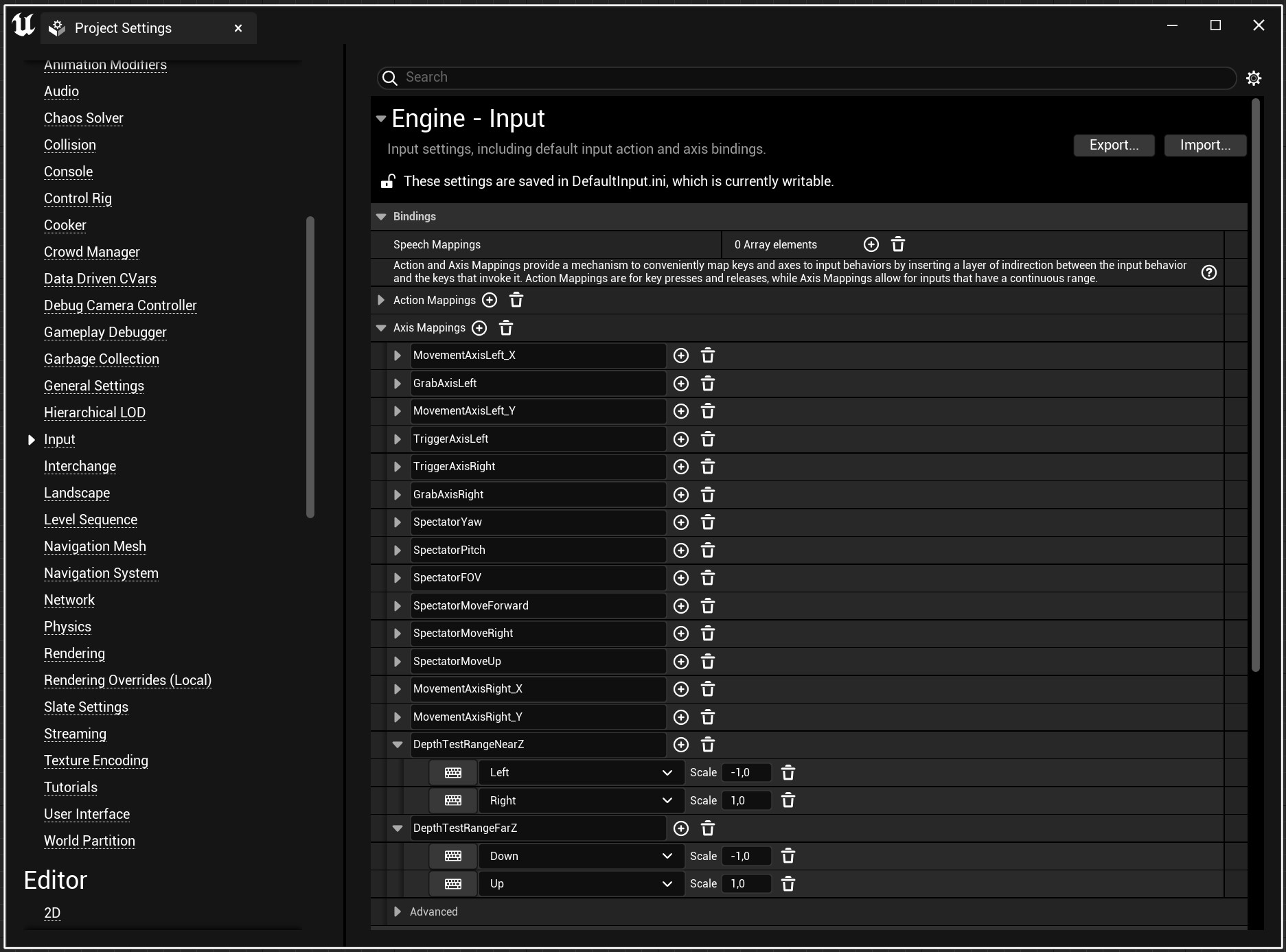Delete the TriggerAxisRight axis mapping
1286x952 pixels.
[708, 466]
